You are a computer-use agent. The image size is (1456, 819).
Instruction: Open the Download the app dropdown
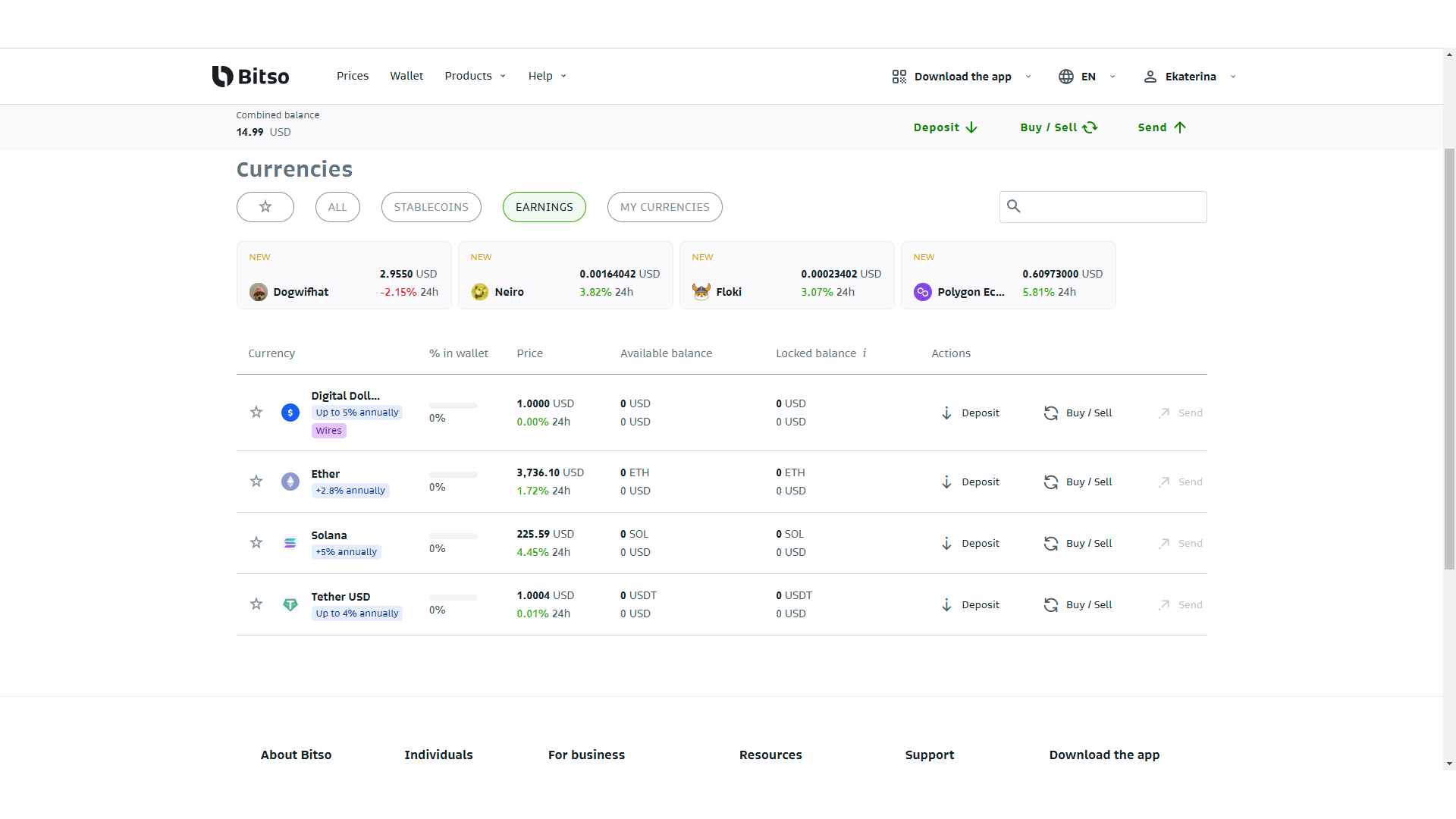coord(962,77)
